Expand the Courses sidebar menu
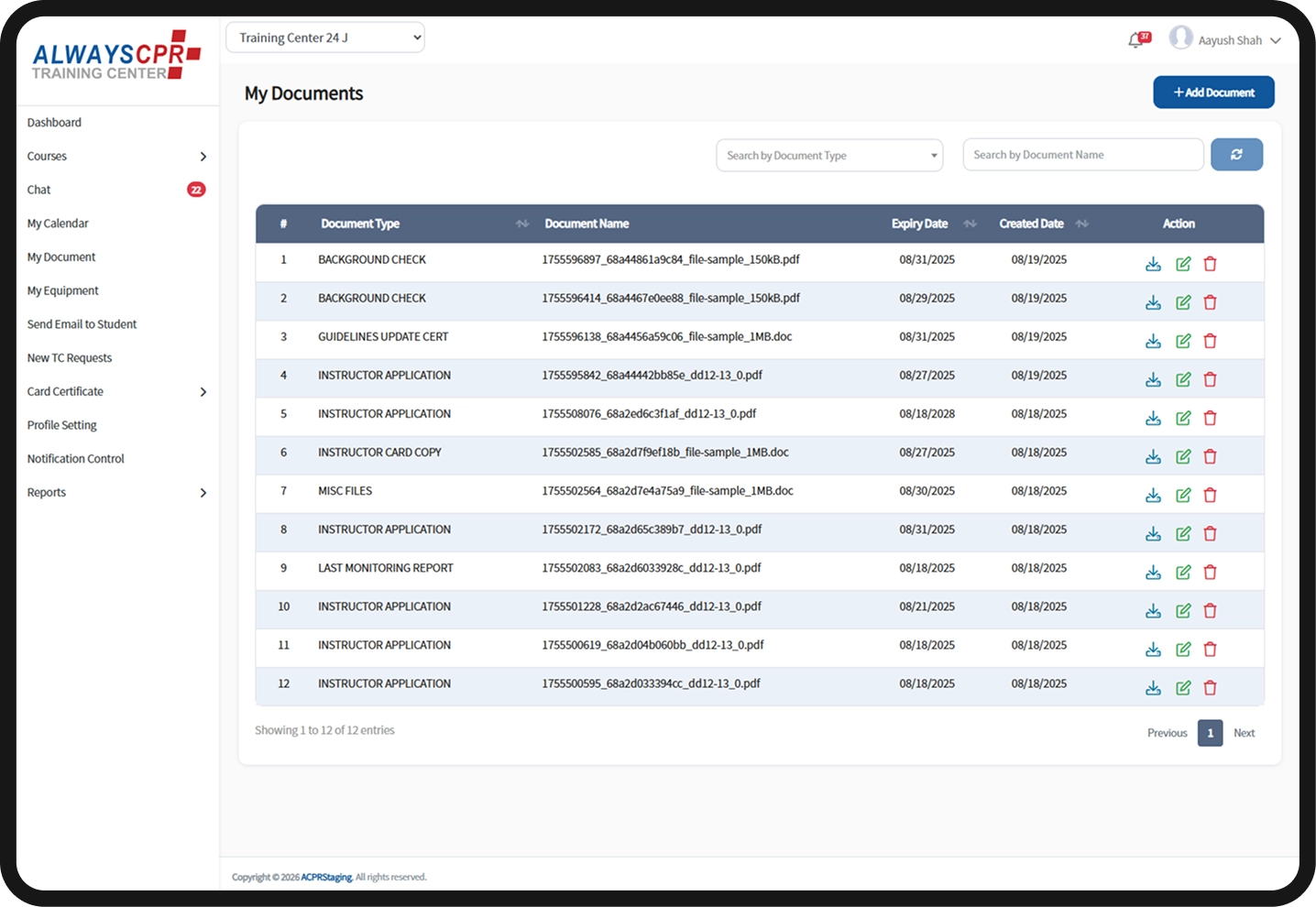Image resolution: width=1316 pixels, height=907 pixels. click(116, 157)
